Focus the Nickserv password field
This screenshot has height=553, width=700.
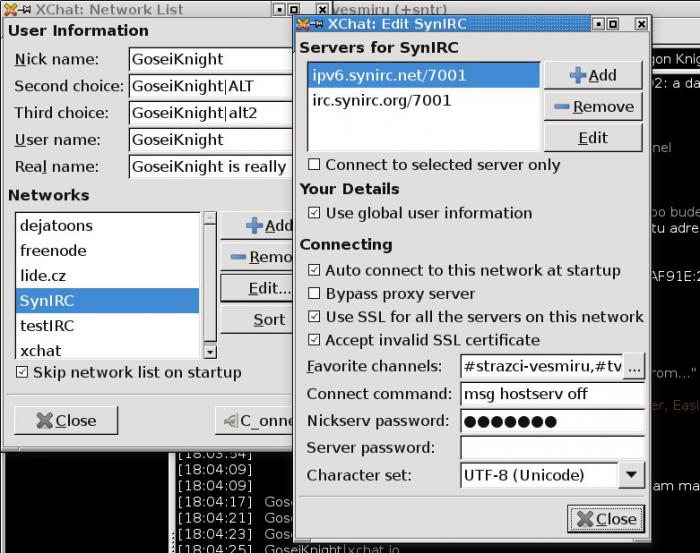click(552, 421)
